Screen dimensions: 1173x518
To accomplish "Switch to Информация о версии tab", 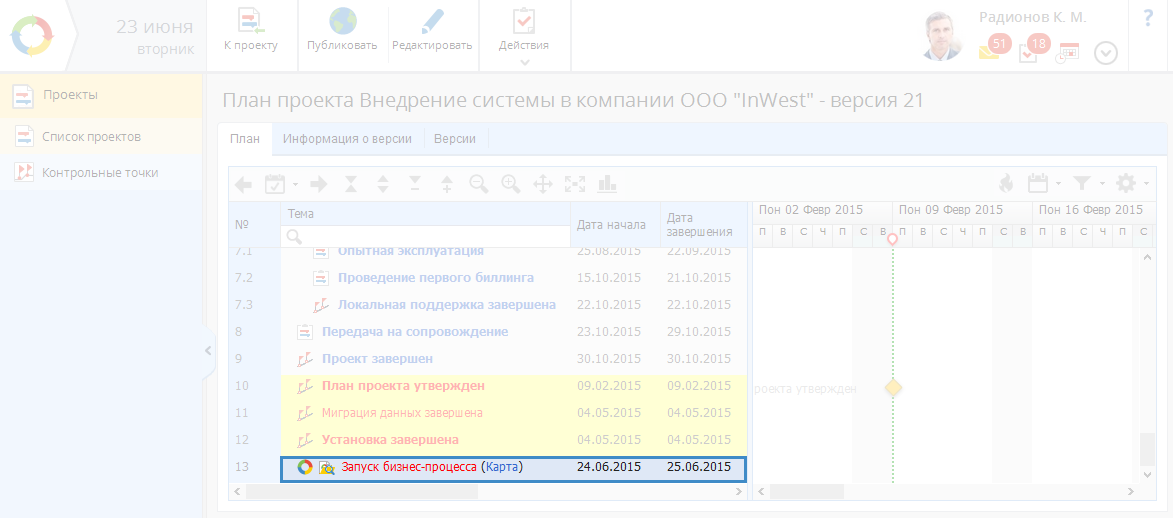I will click(x=347, y=139).
